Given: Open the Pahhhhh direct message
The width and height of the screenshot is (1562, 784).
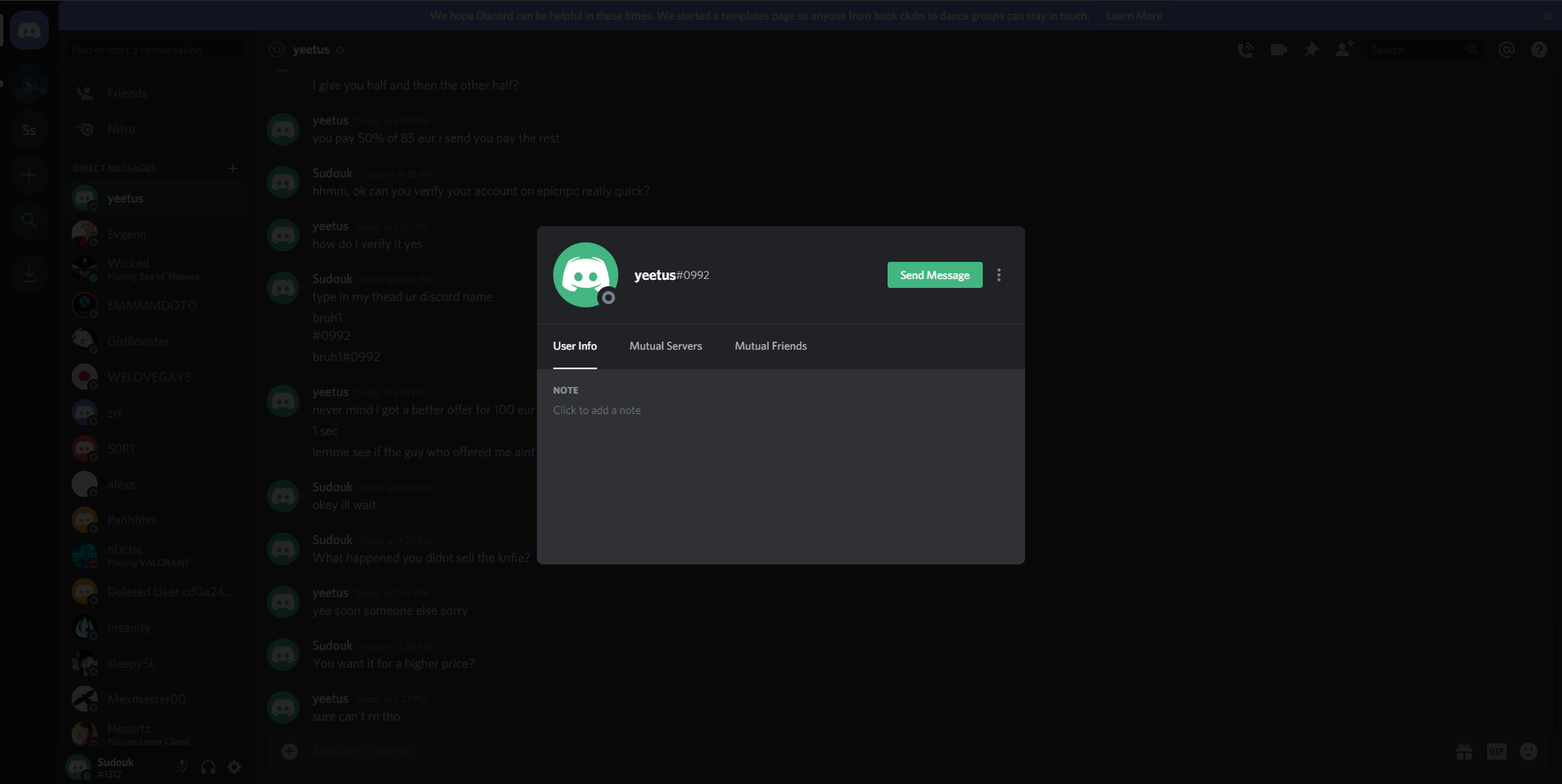Looking at the screenshot, I should point(156,520).
